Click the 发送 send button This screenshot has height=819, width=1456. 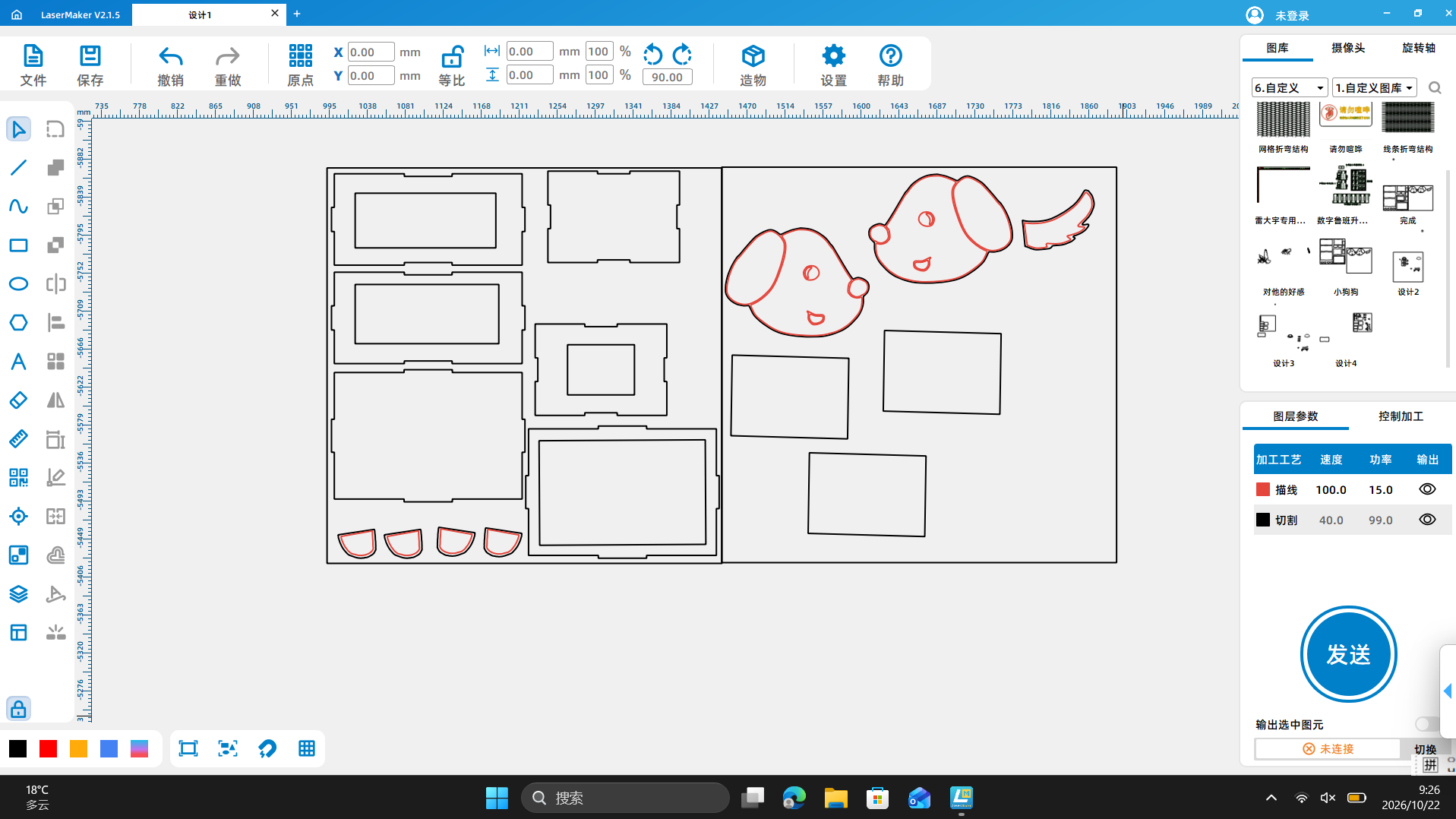coord(1348,654)
